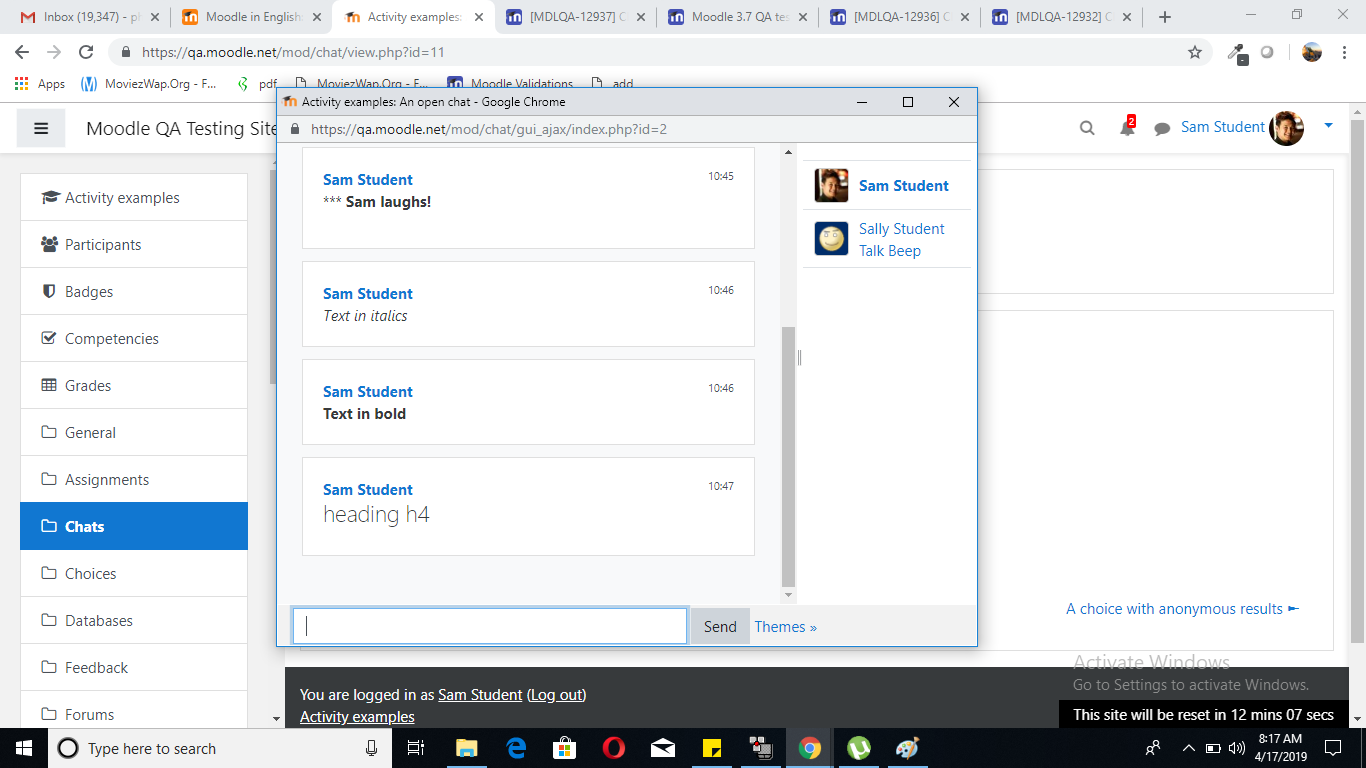The image size is (1366, 768).
Task: Switch to the MDLQA-12937 tab
Action: click(575, 17)
